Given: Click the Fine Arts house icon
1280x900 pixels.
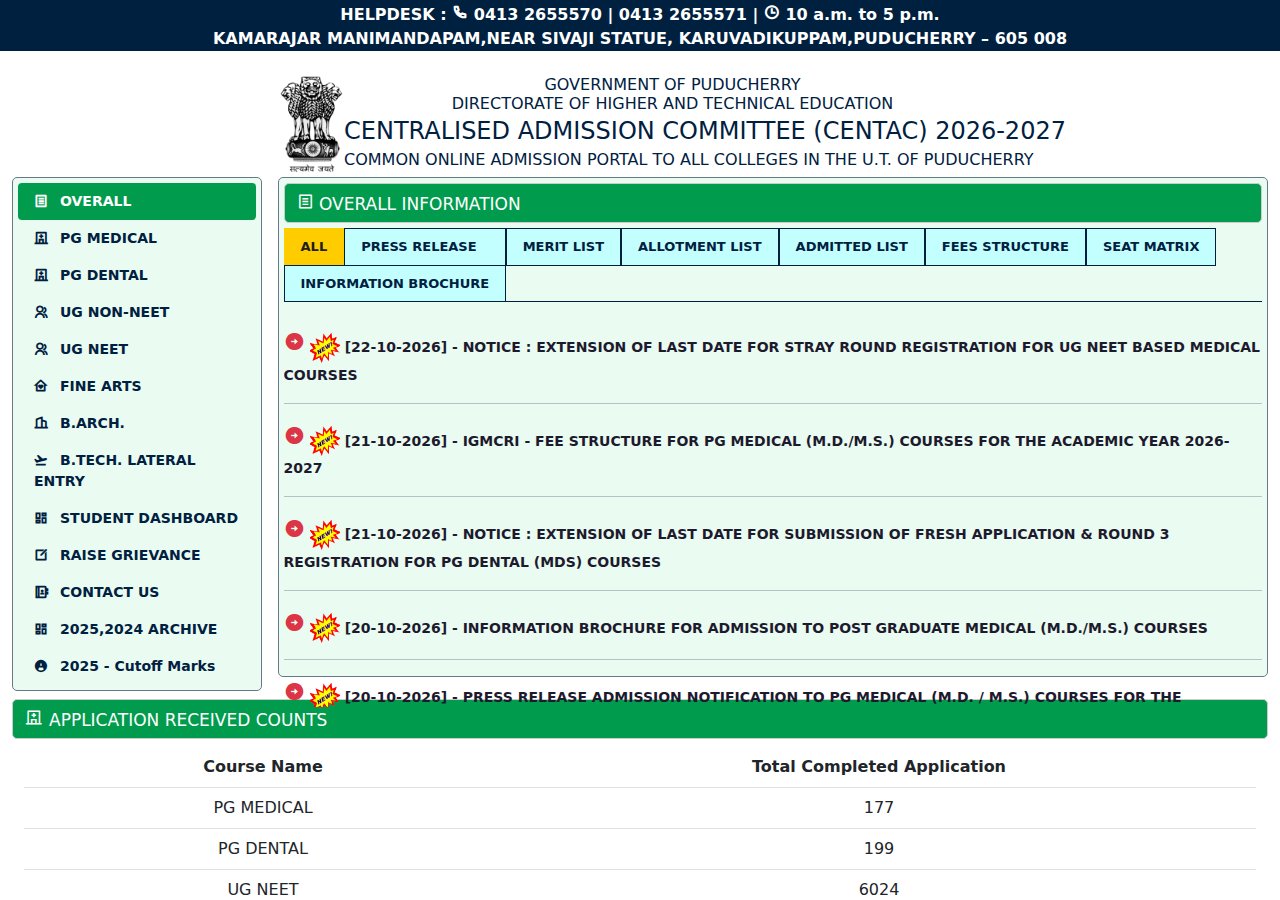Looking at the screenshot, I should pos(41,386).
